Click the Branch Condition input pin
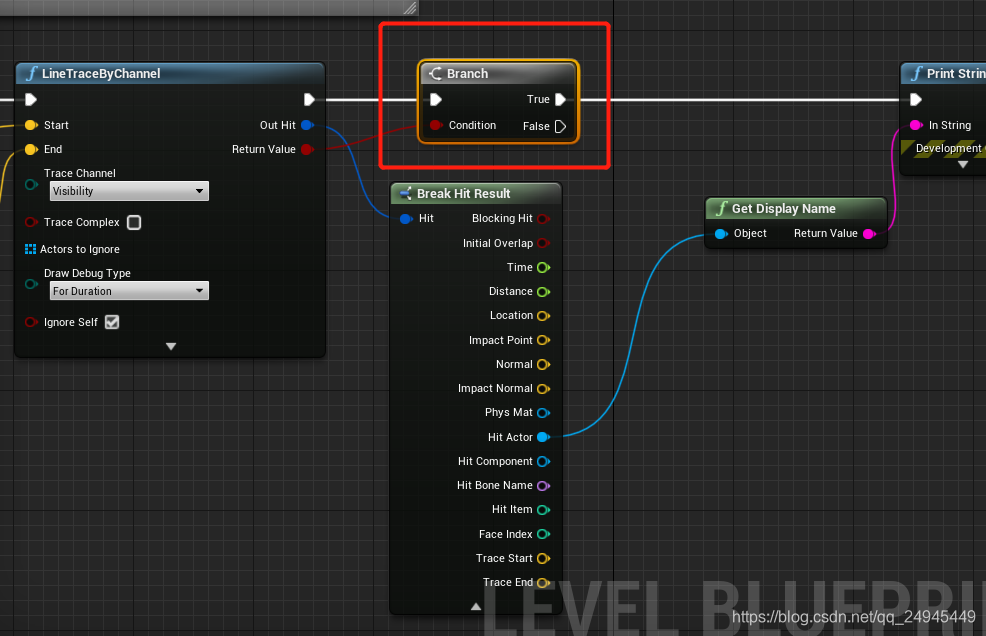Screen dimensions: 986x636 coord(435,125)
